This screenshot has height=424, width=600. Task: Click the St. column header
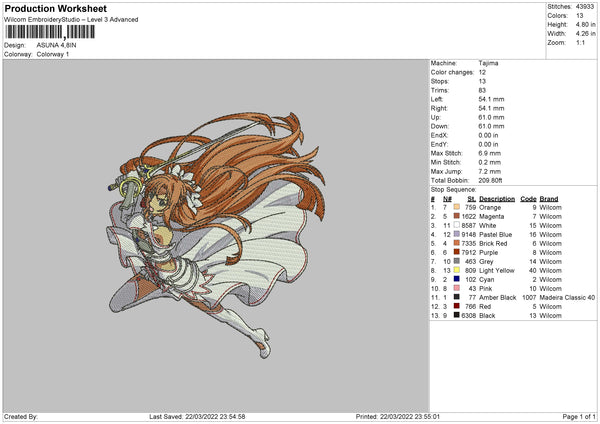pyautogui.click(x=472, y=198)
